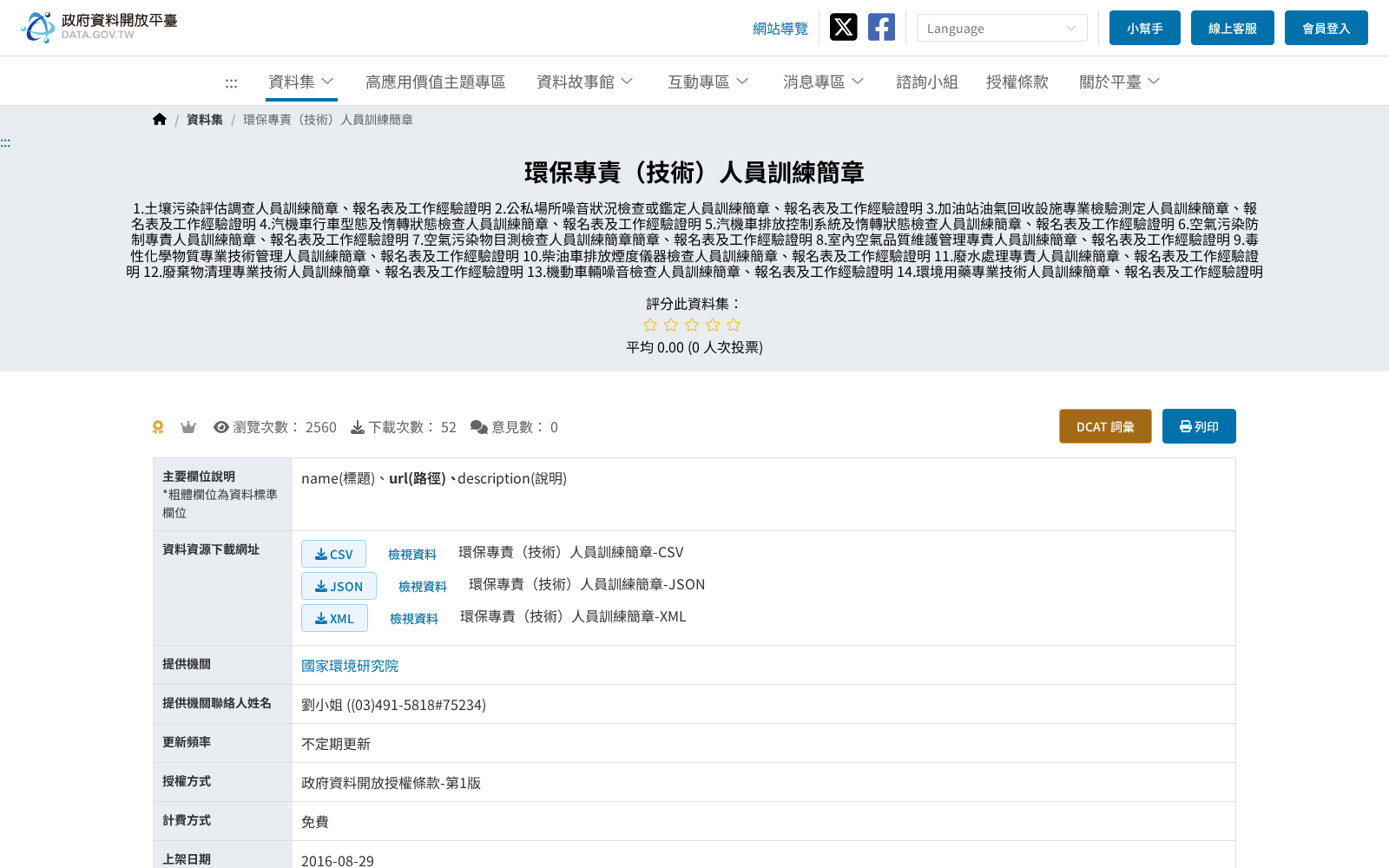Open the Language dropdown
Screen dimensions: 1389x868
click(1002, 28)
